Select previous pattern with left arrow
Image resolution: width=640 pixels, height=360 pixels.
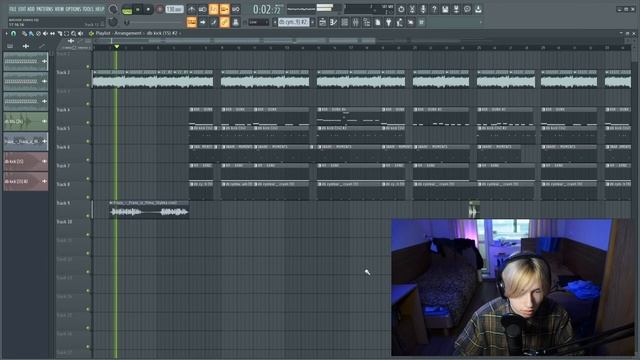(275, 22)
